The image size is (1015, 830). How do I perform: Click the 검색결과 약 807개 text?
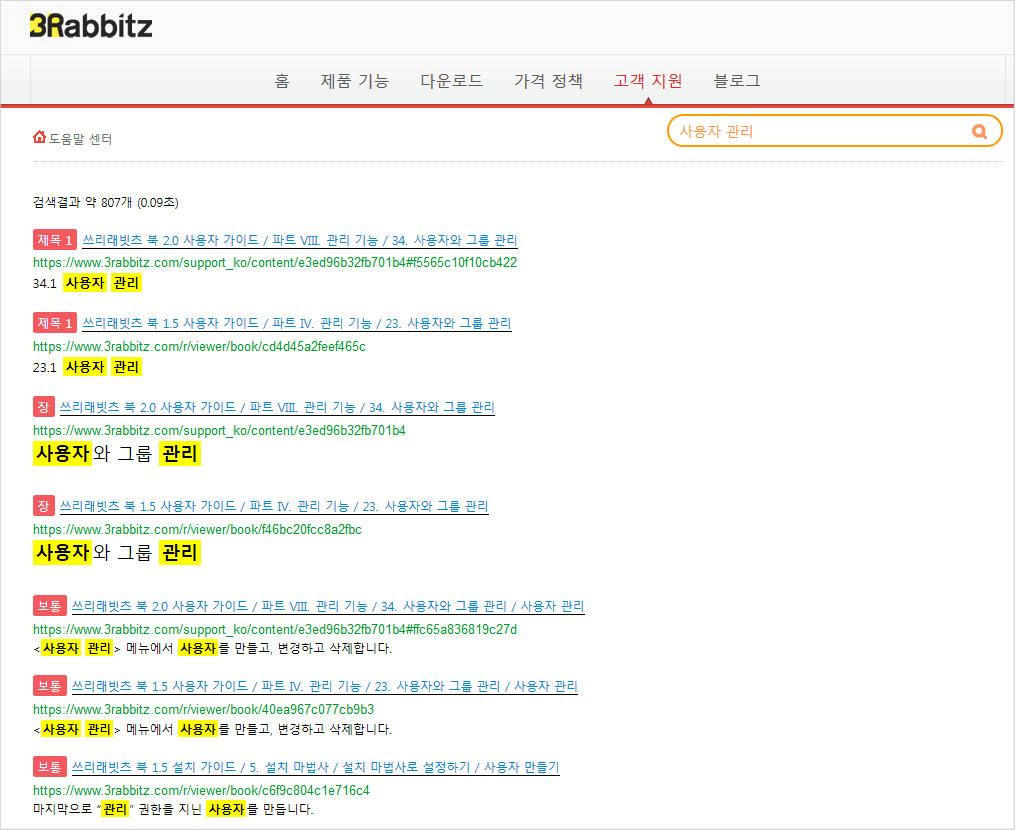[106, 203]
